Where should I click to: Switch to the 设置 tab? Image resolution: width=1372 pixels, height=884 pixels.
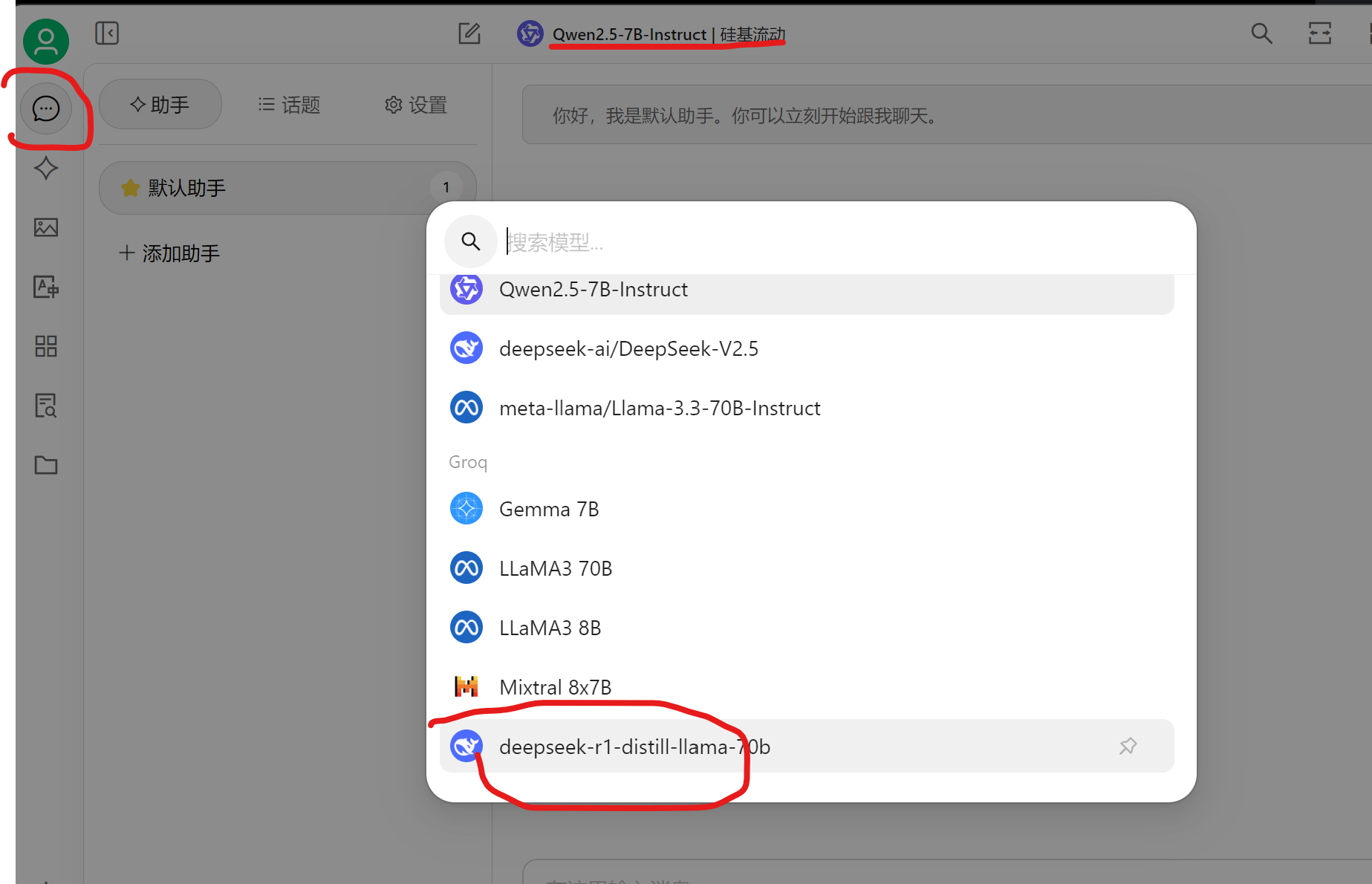tap(416, 105)
